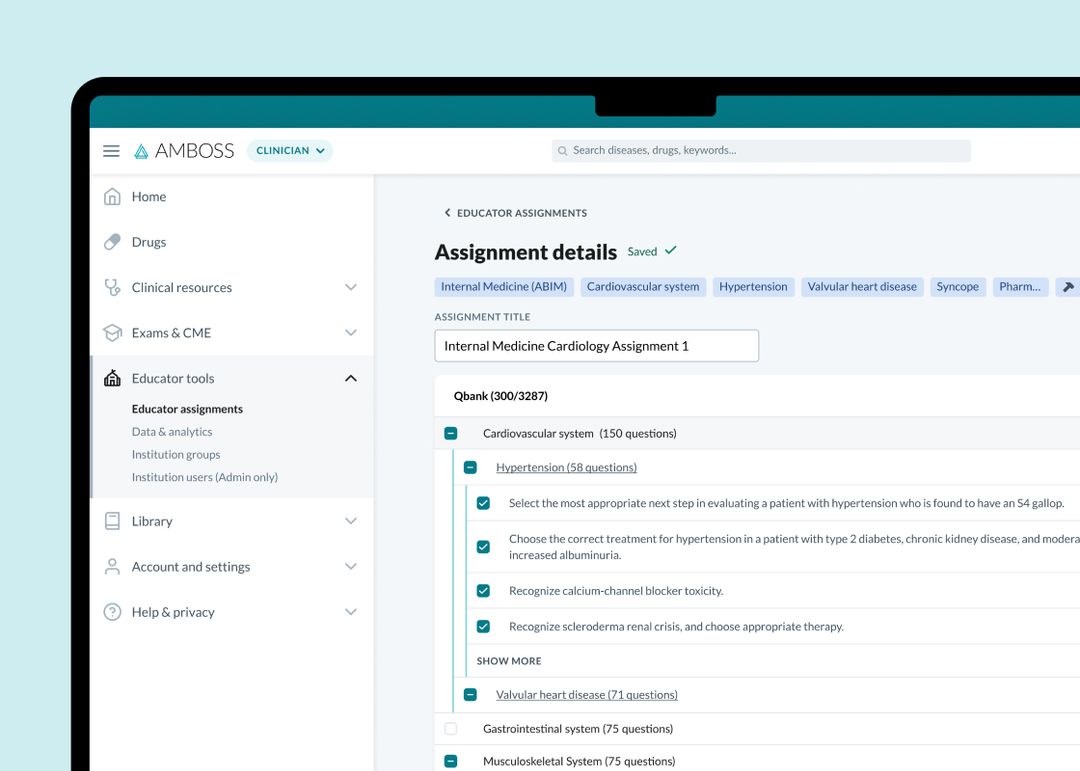This screenshot has width=1080, height=771.
Task: Uncheck the calcium-channel blocker toxicity question
Action: click(x=483, y=590)
